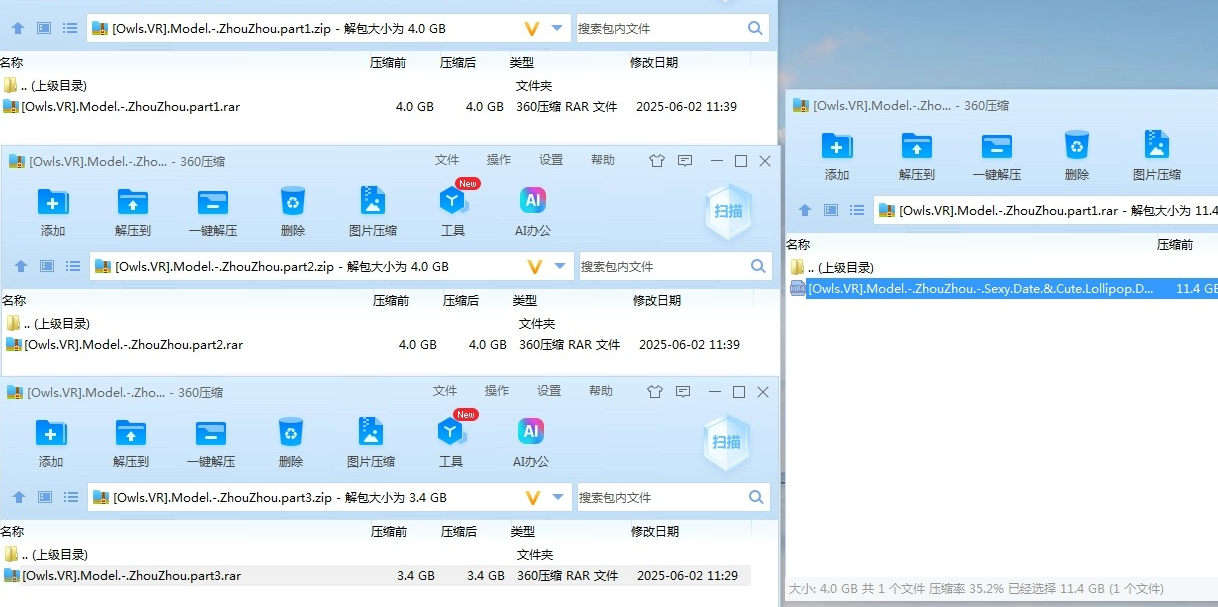Open the 设置 menu in the part3.zip window
1218x607 pixels.
pos(549,391)
